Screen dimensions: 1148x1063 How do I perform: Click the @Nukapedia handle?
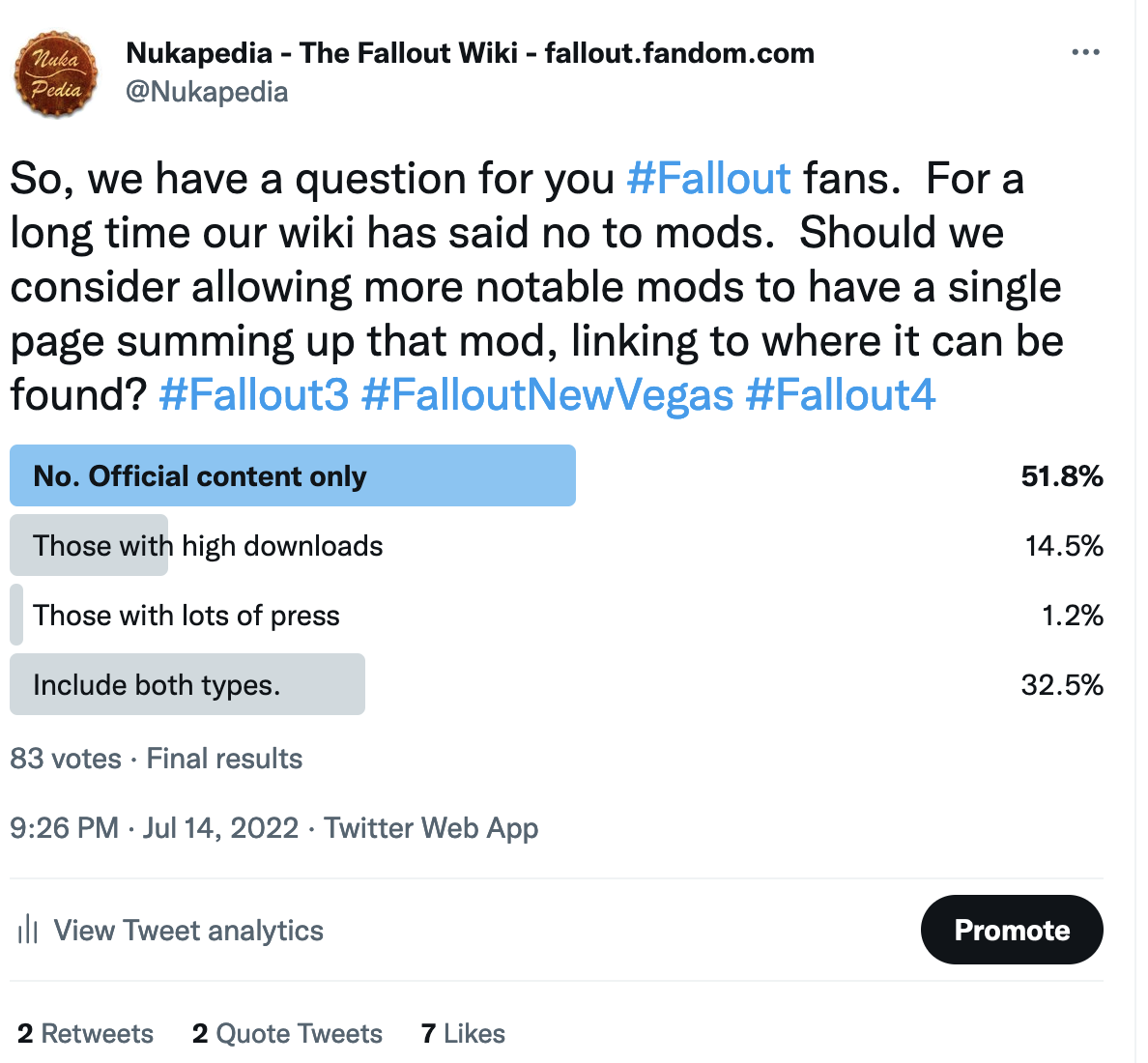tap(207, 92)
